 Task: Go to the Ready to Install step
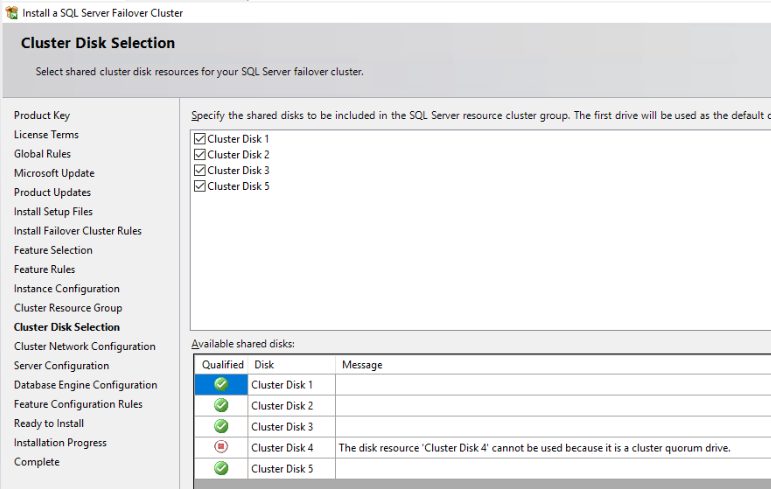click(49, 423)
